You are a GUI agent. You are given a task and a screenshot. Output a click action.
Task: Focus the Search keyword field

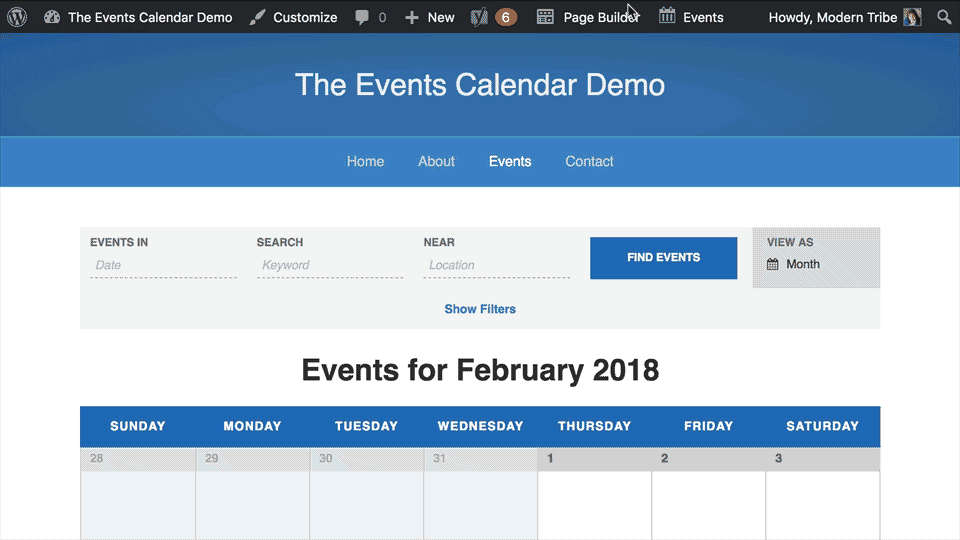tap(330, 266)
